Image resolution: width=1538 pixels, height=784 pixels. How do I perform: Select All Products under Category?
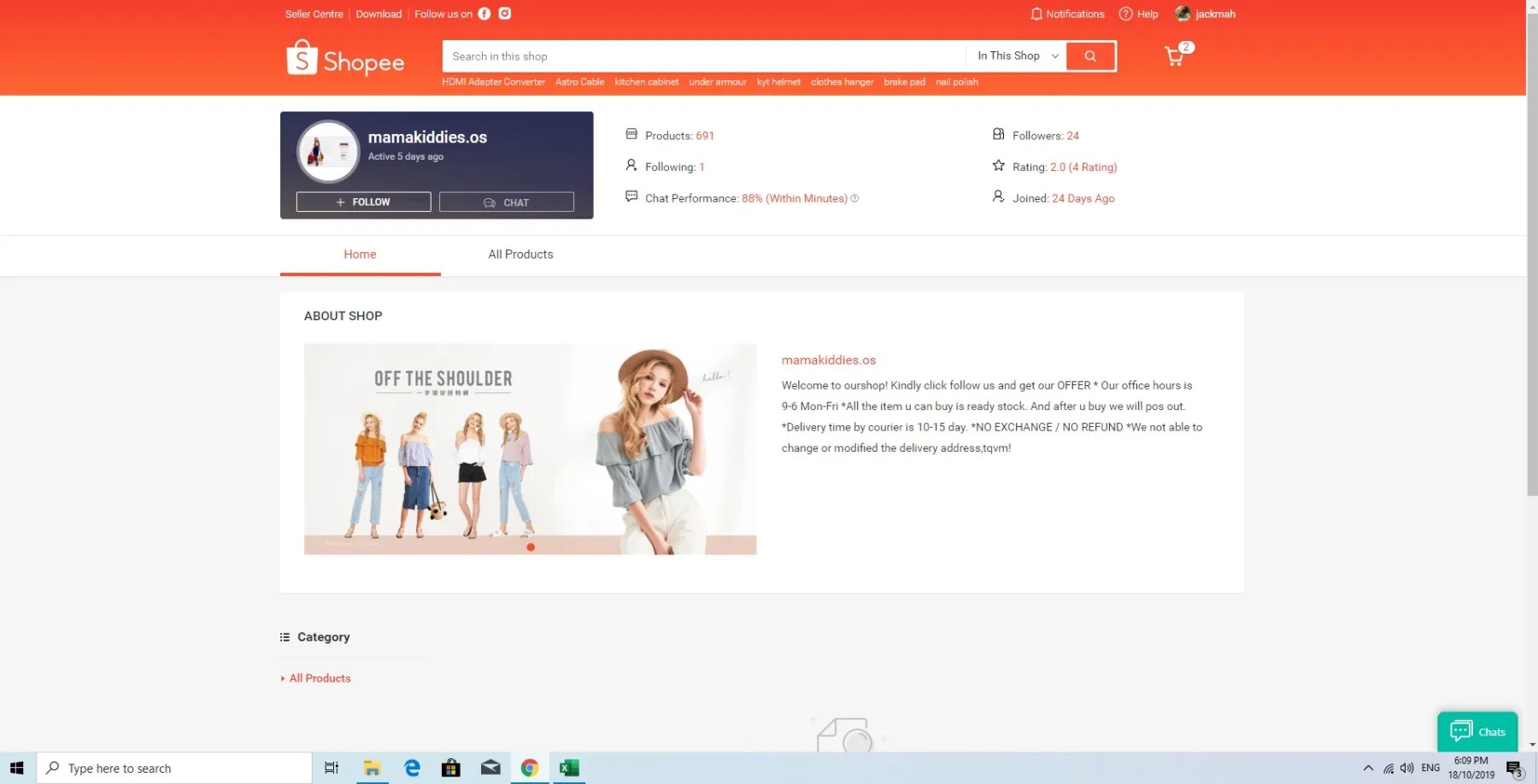pos(320,678)
